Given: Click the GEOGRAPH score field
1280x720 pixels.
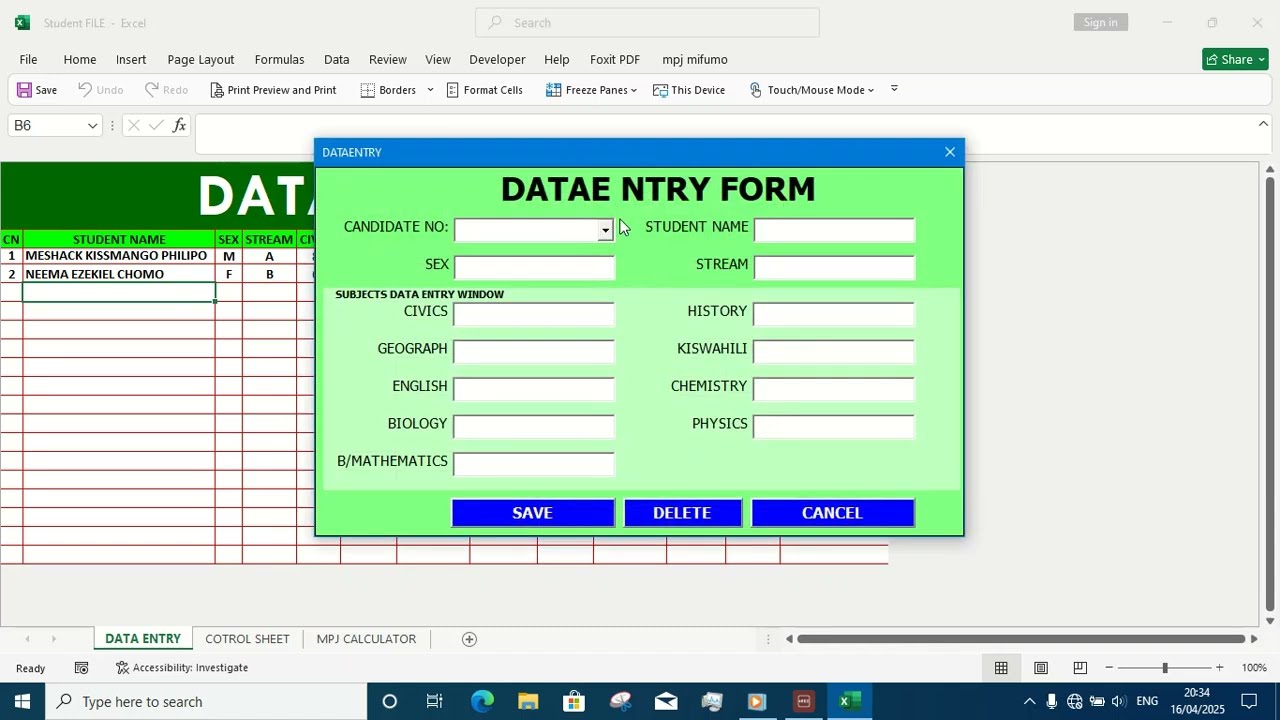Looking at the screenshot, I should click(x=534, y=351).
